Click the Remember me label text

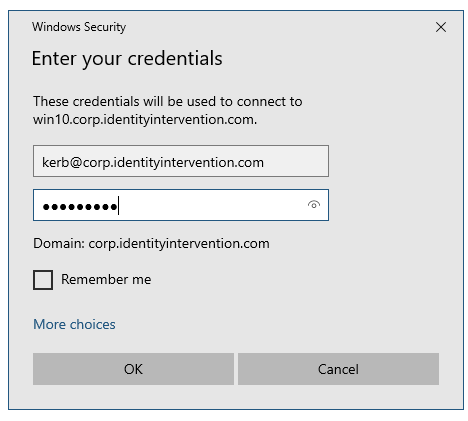coord(106,279)
